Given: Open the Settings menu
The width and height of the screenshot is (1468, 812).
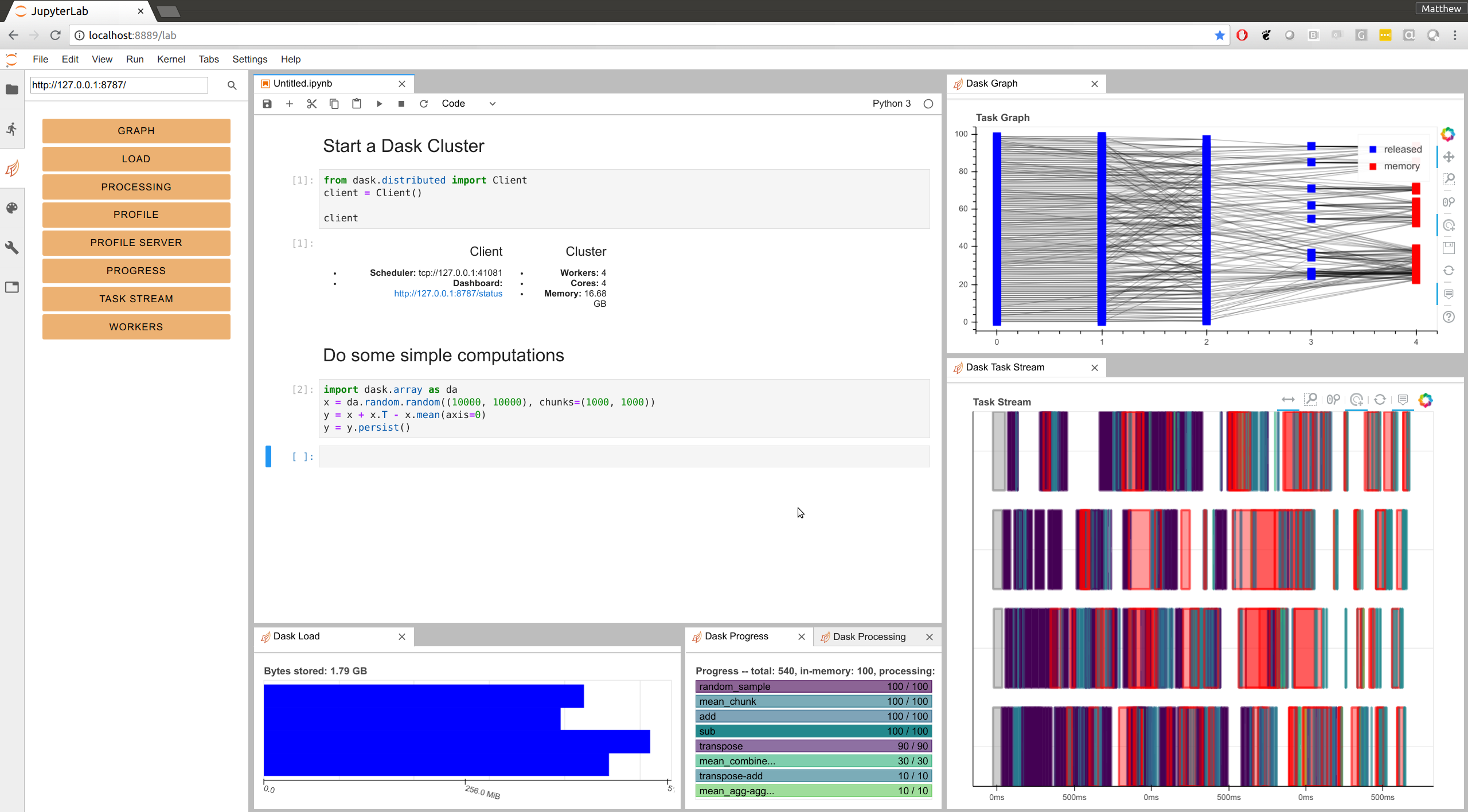Looking at the screenshot, I should pos(249,59).
